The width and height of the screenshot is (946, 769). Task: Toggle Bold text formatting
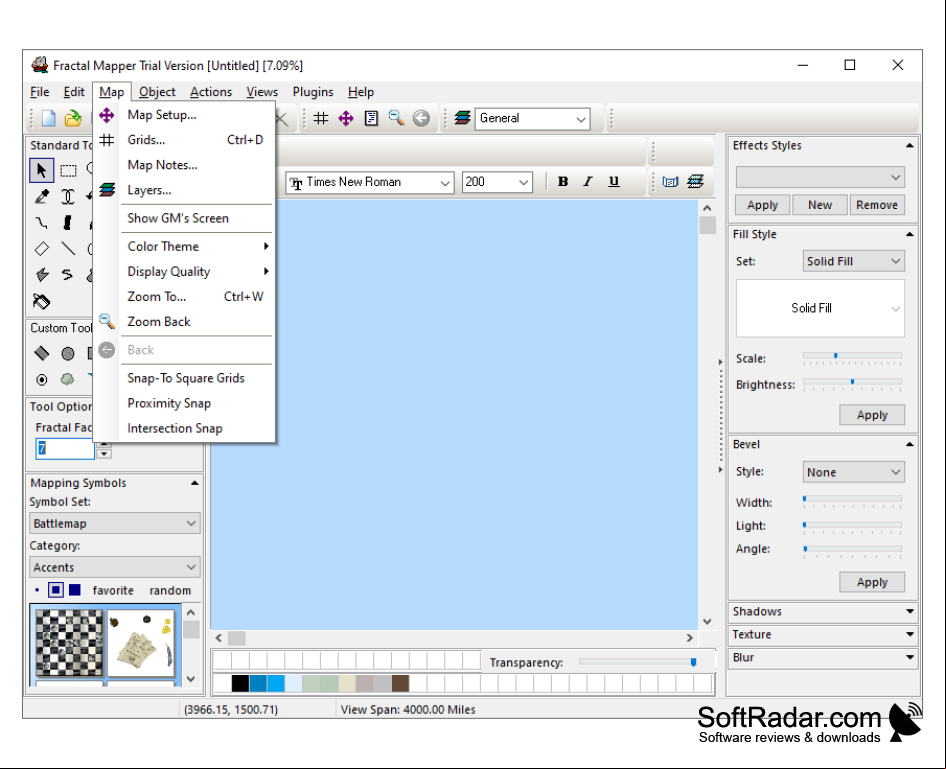(563, 182)
